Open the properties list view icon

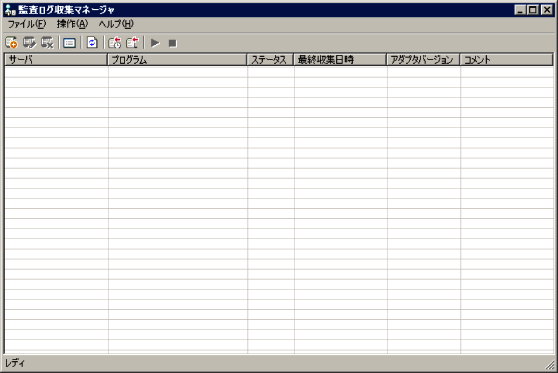tap(69, 43)
